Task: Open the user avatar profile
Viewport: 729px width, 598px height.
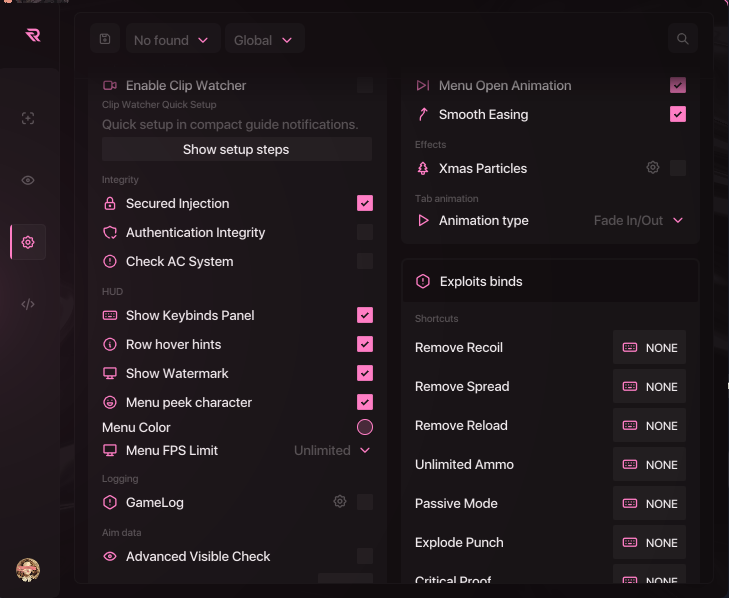Action: tap(28, 570)
